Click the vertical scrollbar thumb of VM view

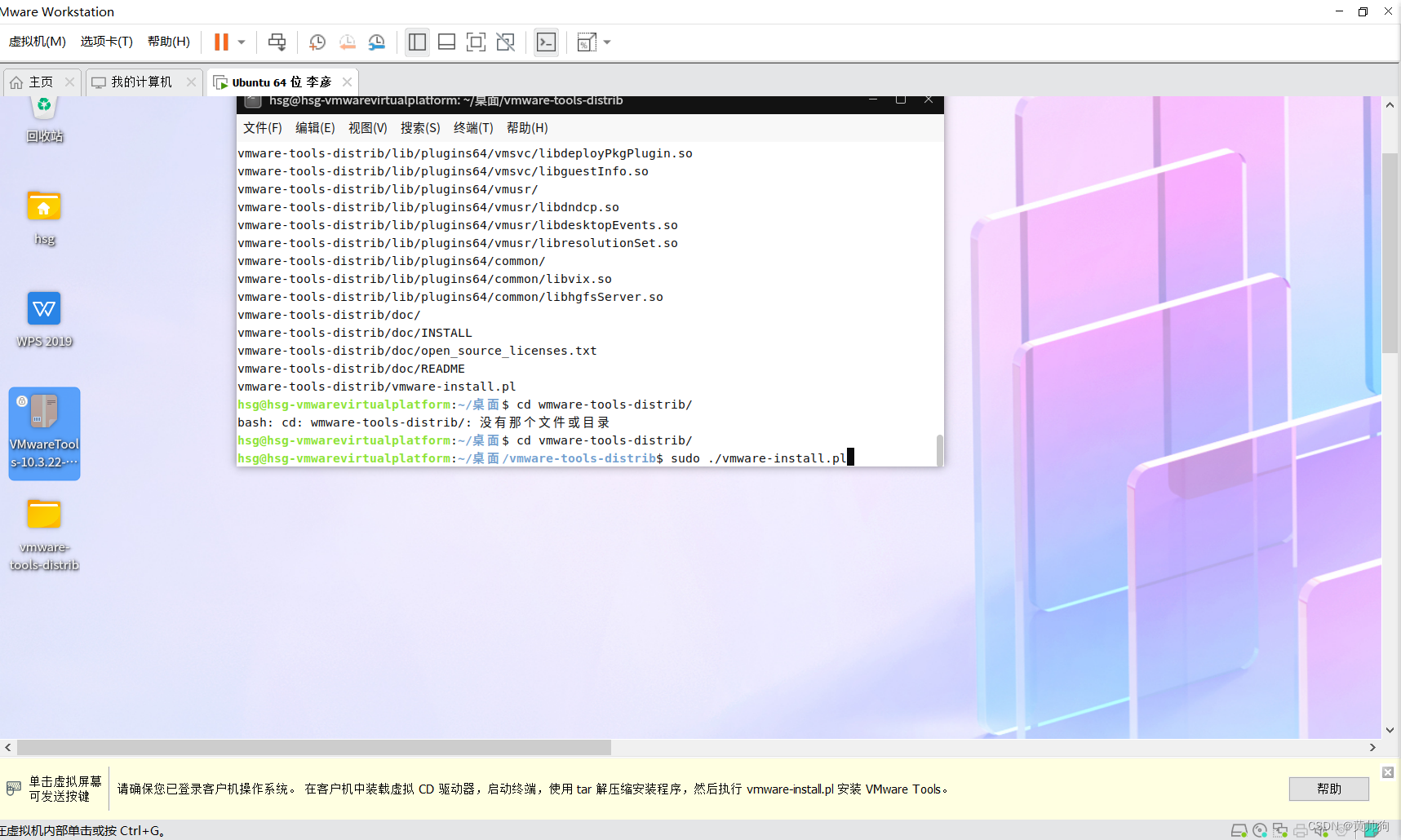coord(1390,253)
